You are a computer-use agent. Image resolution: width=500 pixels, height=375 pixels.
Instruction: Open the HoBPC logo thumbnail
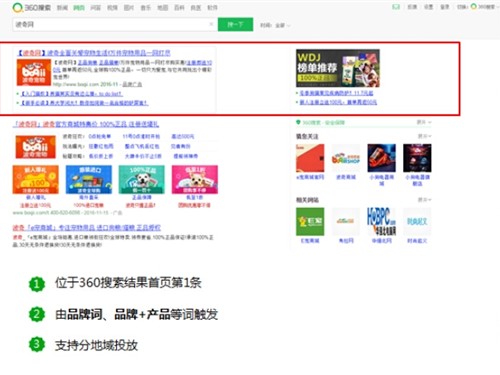click(x=381, y=222)
